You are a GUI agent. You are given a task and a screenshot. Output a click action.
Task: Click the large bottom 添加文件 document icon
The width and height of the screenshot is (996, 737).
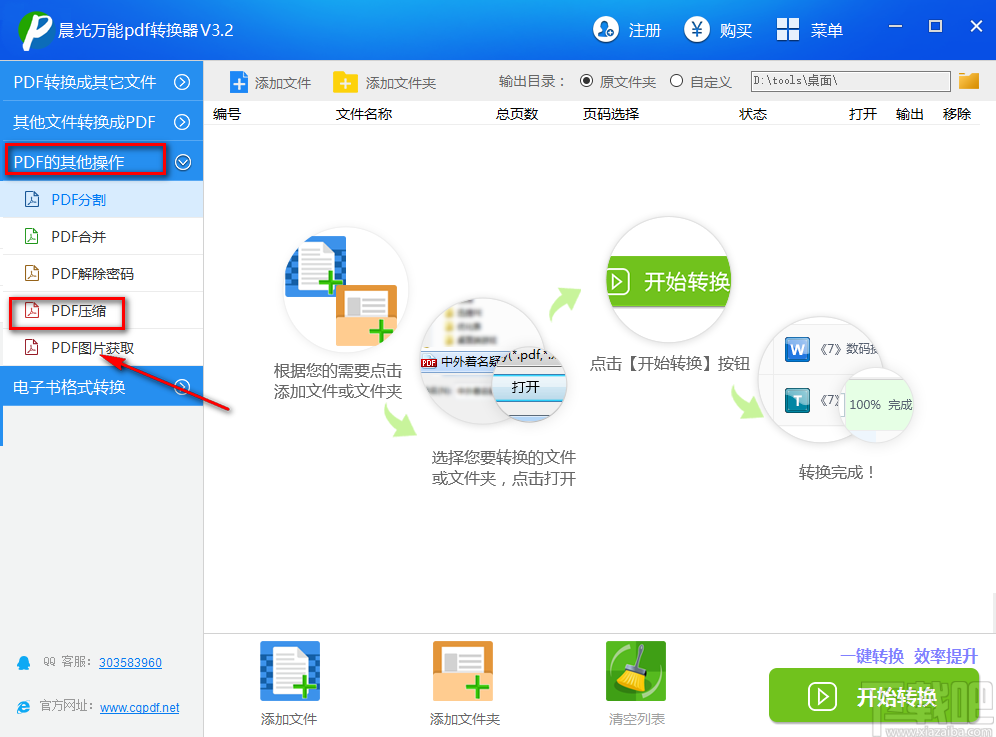click(x=290, y=671)
